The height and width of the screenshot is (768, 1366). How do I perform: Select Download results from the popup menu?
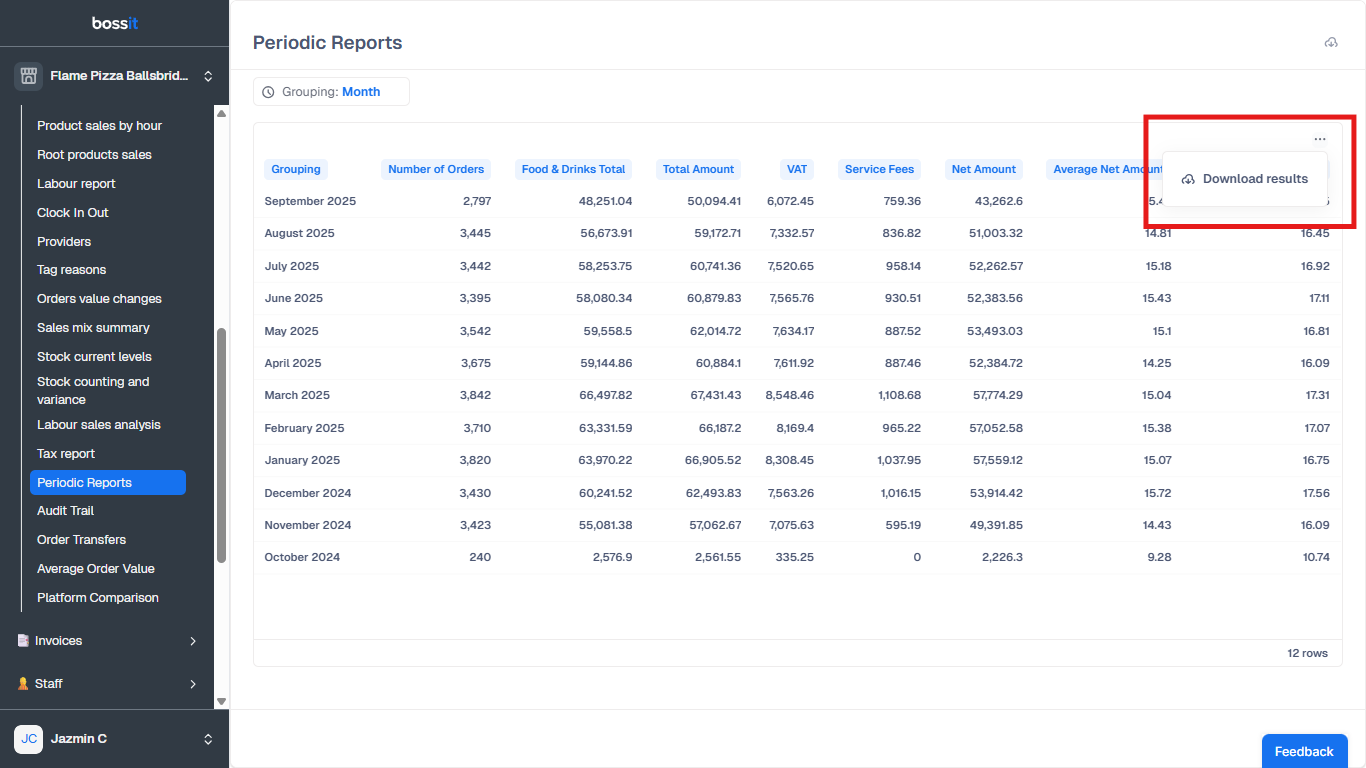click(x=1245, y=179)
